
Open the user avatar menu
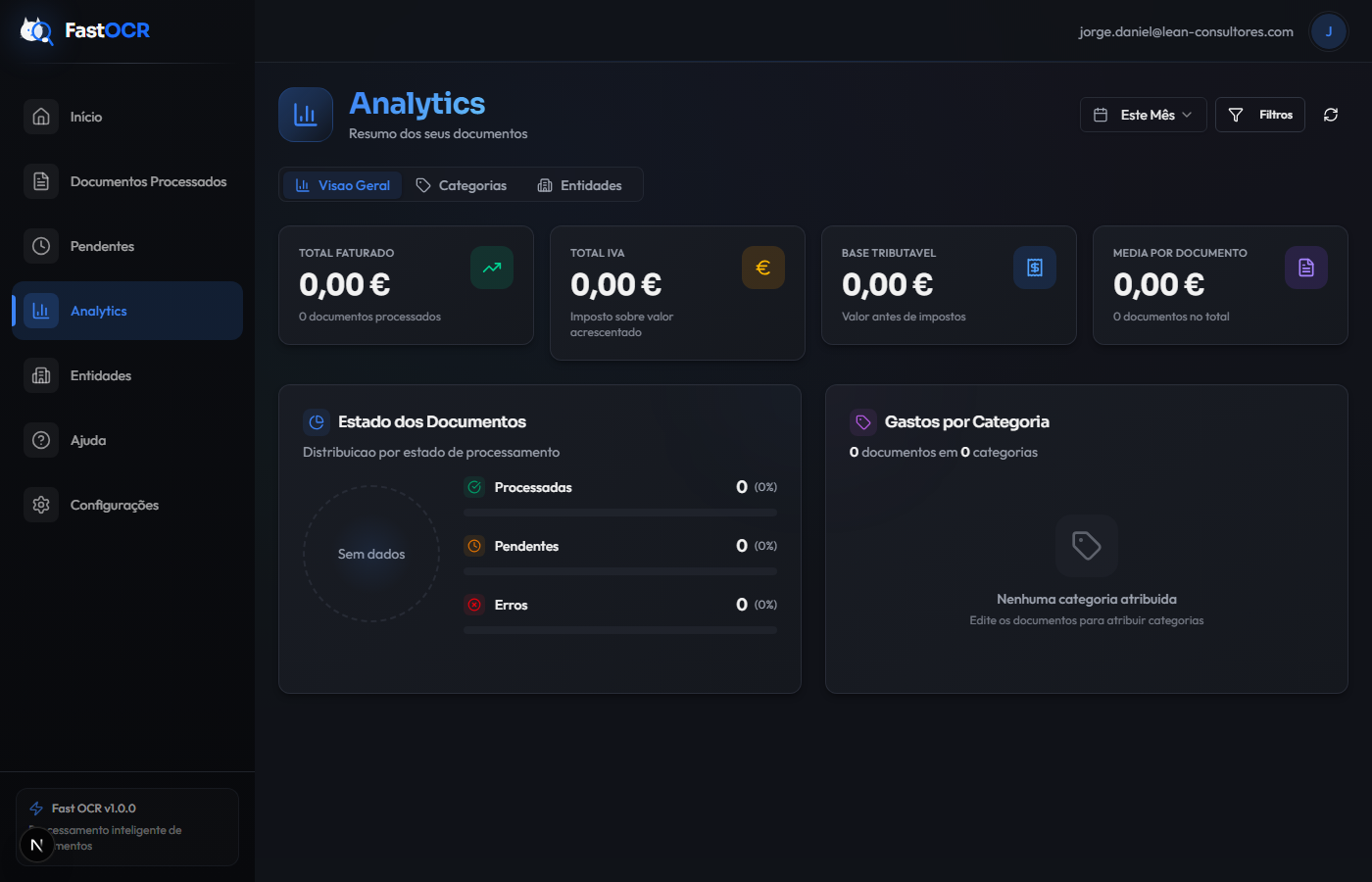pos(1329,30)
